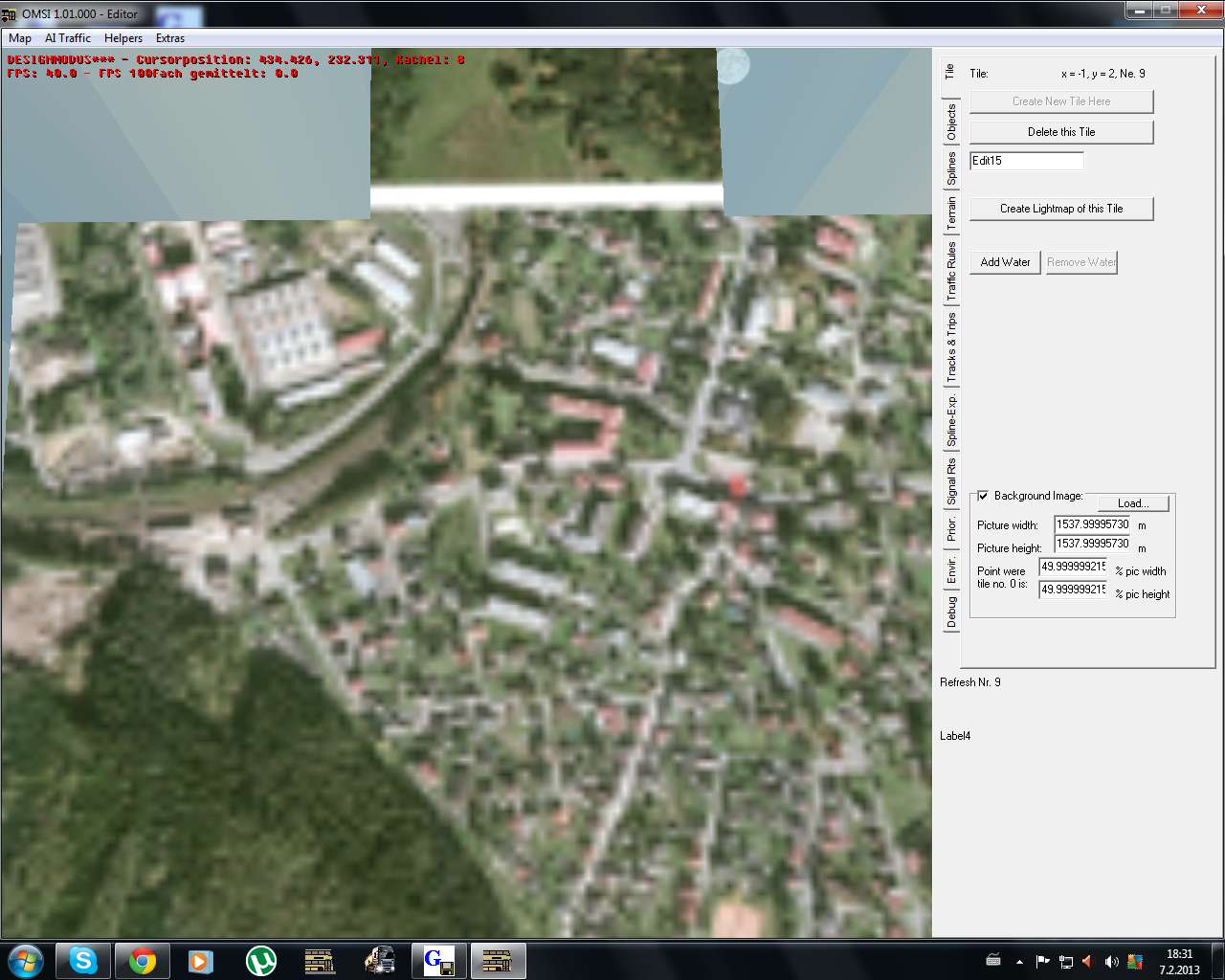Open the speaker volume tray icon
The image size is (1225, 980).
(1111, 961)
